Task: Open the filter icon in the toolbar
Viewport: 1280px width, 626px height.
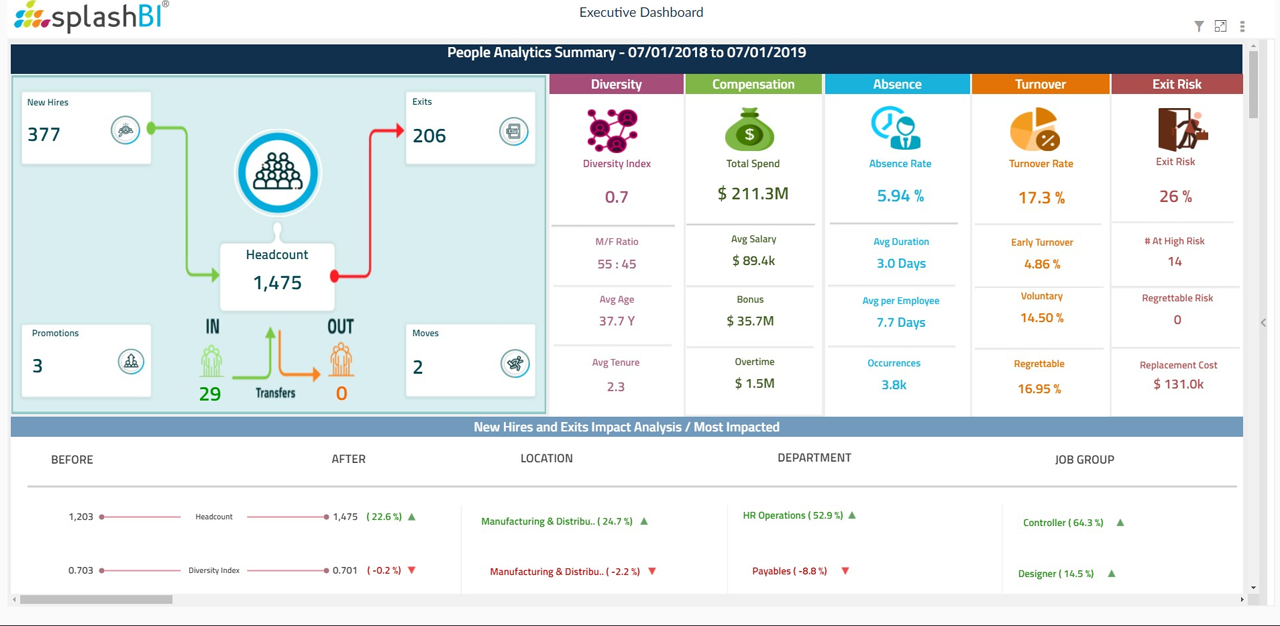Action: [x=1198, y=26]
